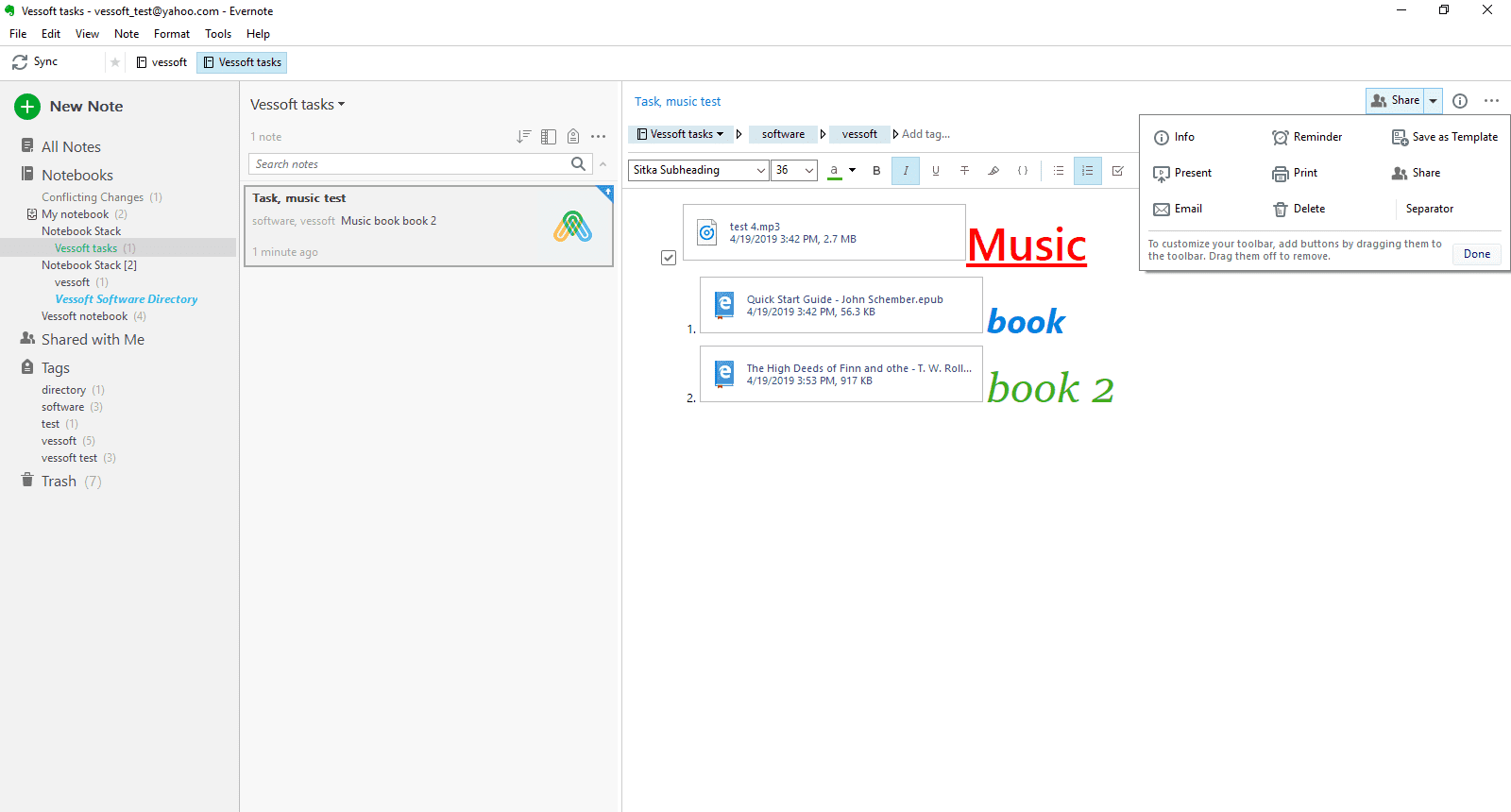The height and width of the screenshot is (812, 1511).
Task: Click the font color swatch button
Action: click(x=834, y=171)
